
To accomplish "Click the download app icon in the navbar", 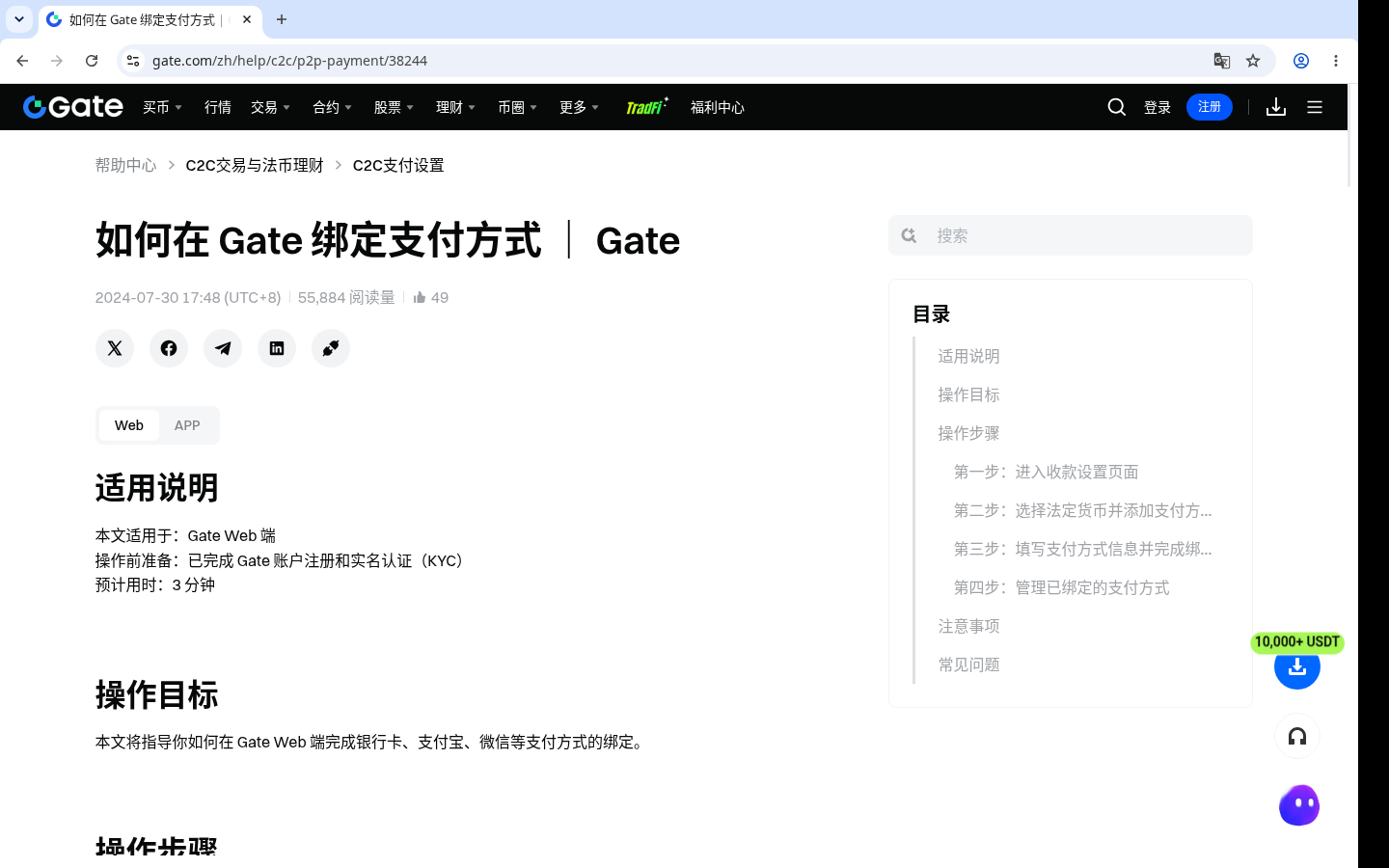I will click(x=1276, y=107).
